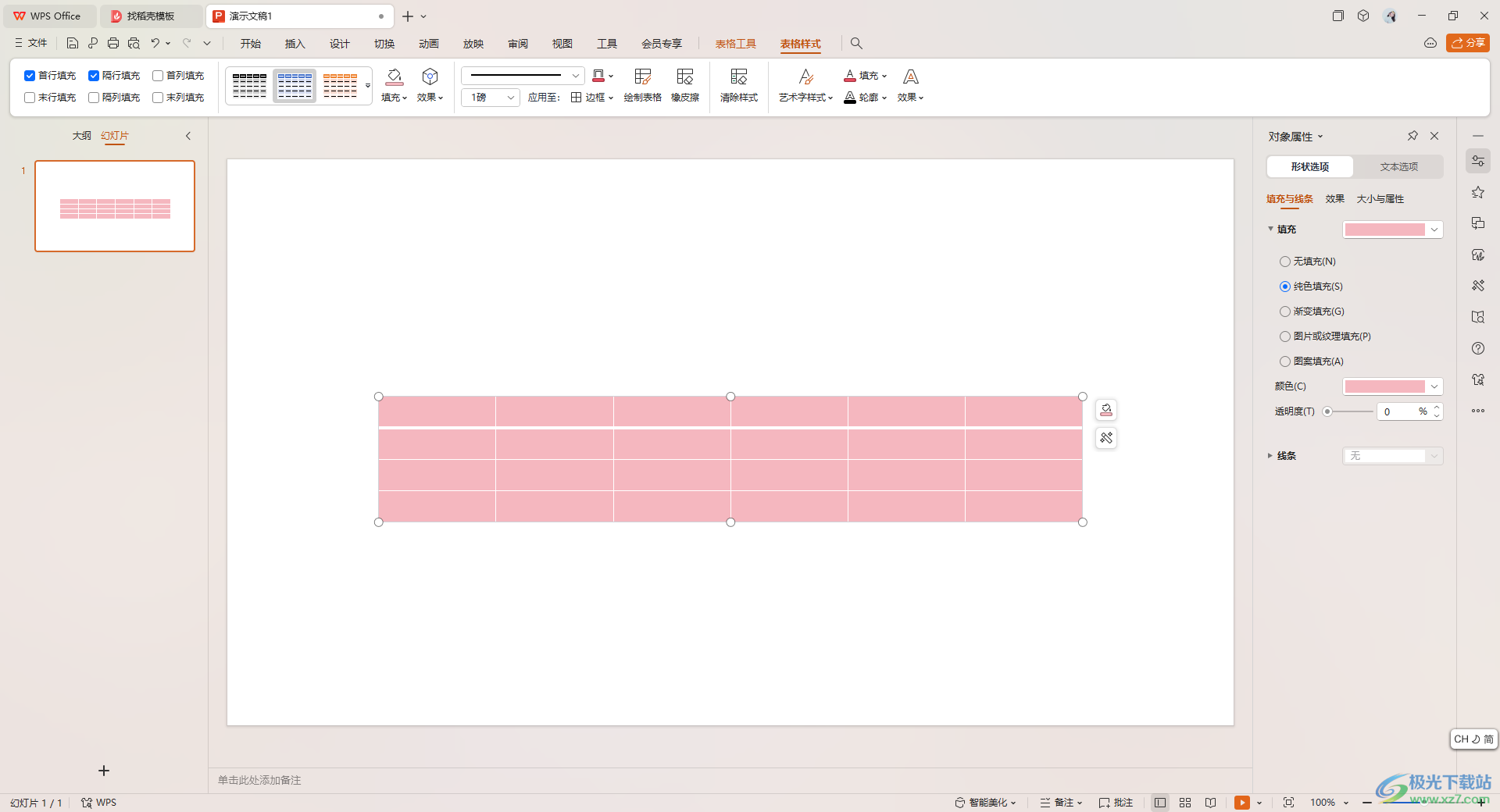Select the Draw Table (绘制表格) tool

(642, 77)
